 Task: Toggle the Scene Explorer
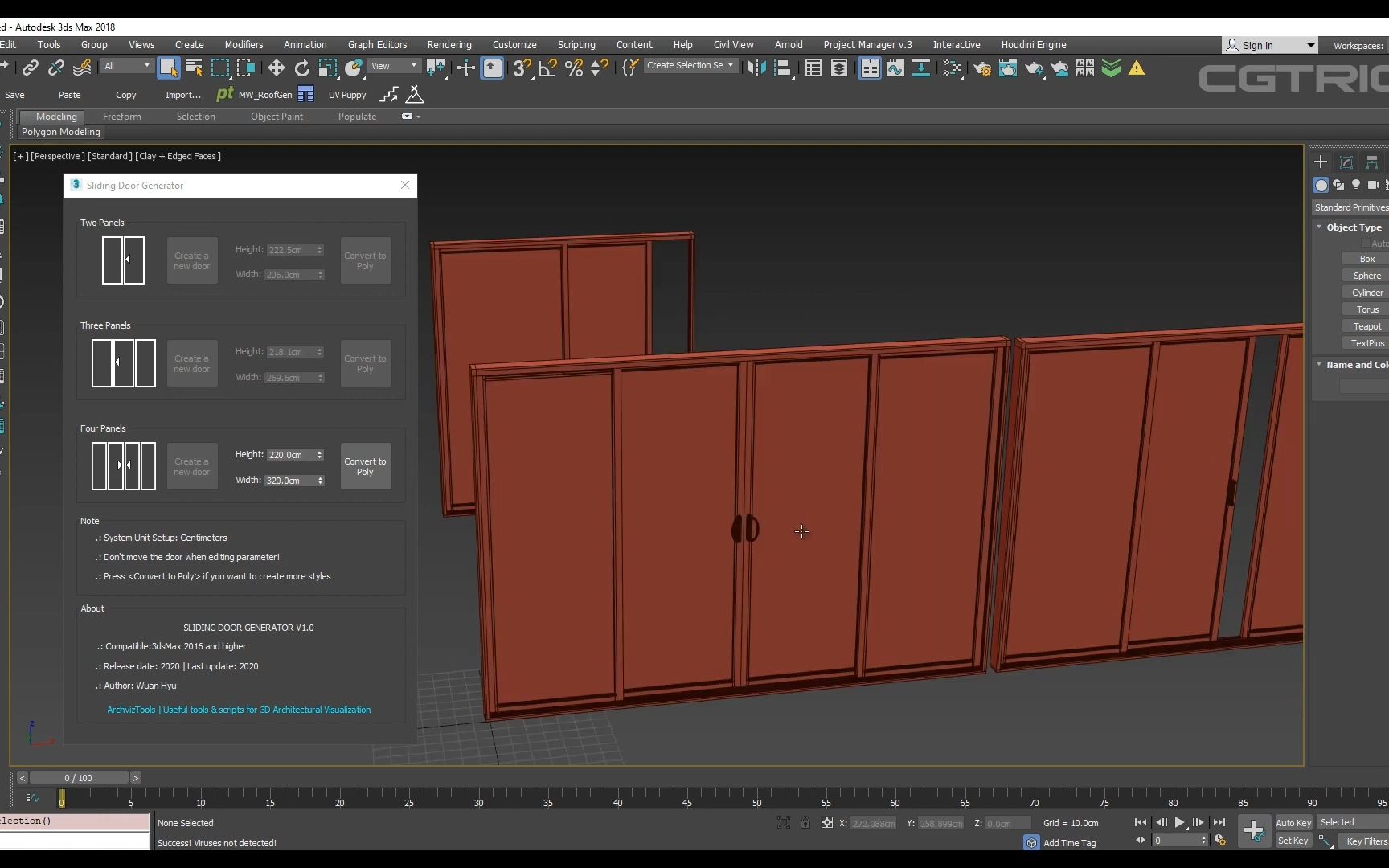click(x=813, y=68)
